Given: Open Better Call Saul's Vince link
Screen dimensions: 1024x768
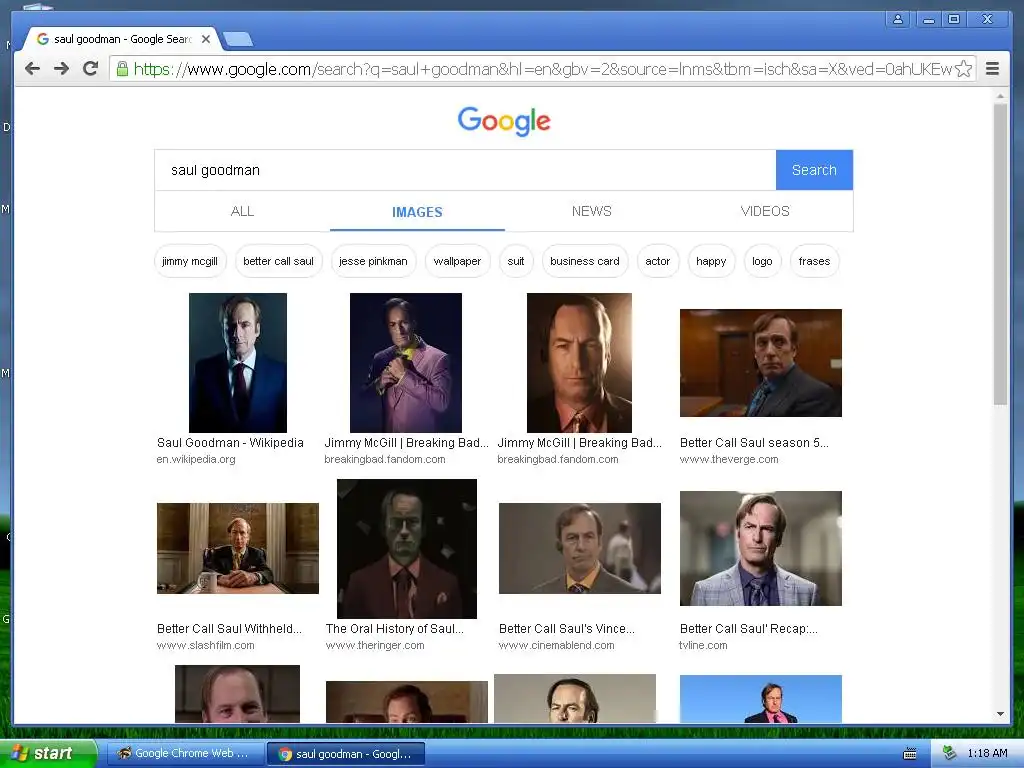Looking at the screenshot, I should coord(567,629).
